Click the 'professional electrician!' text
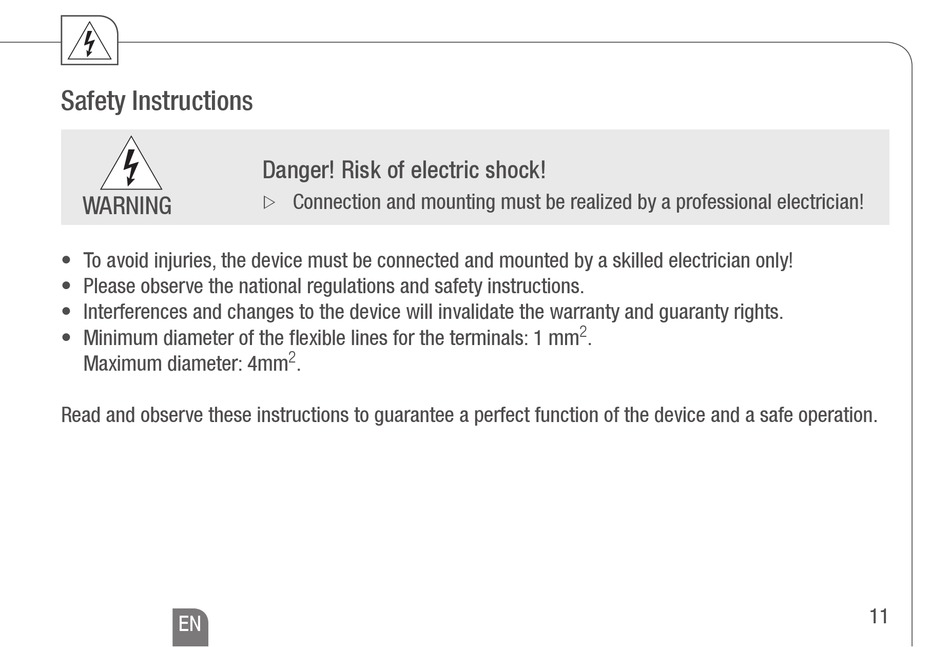This screenshot has height=647, width=950. pyautogui.click(x=769, y=202)
